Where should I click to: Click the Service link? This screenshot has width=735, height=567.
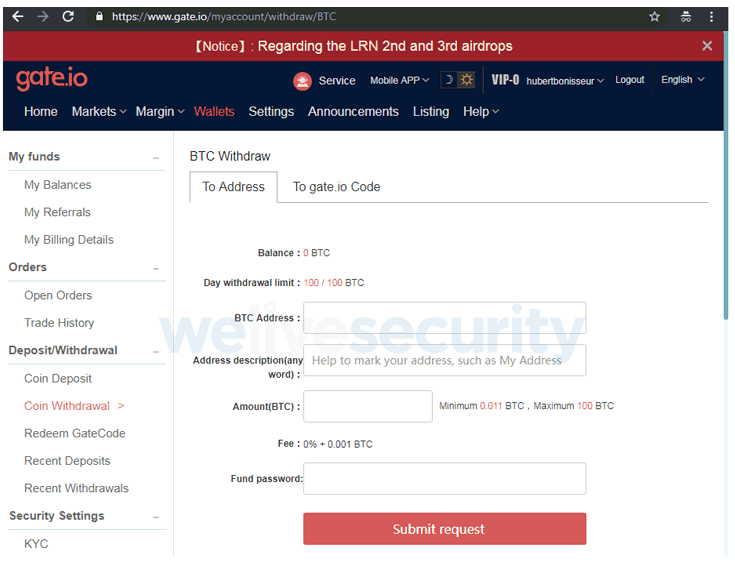coord(337,81)
